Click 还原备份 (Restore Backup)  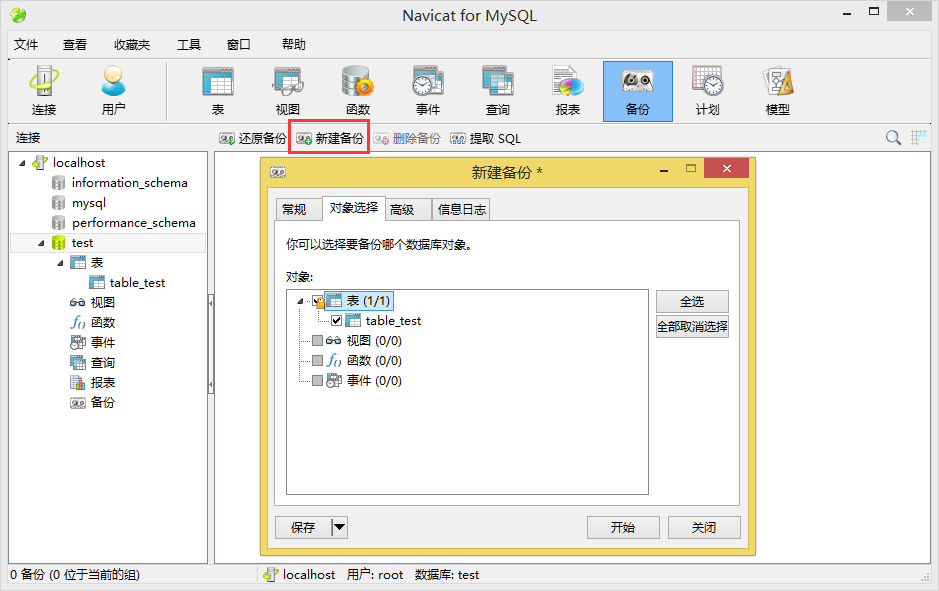(x=253, y=138)
